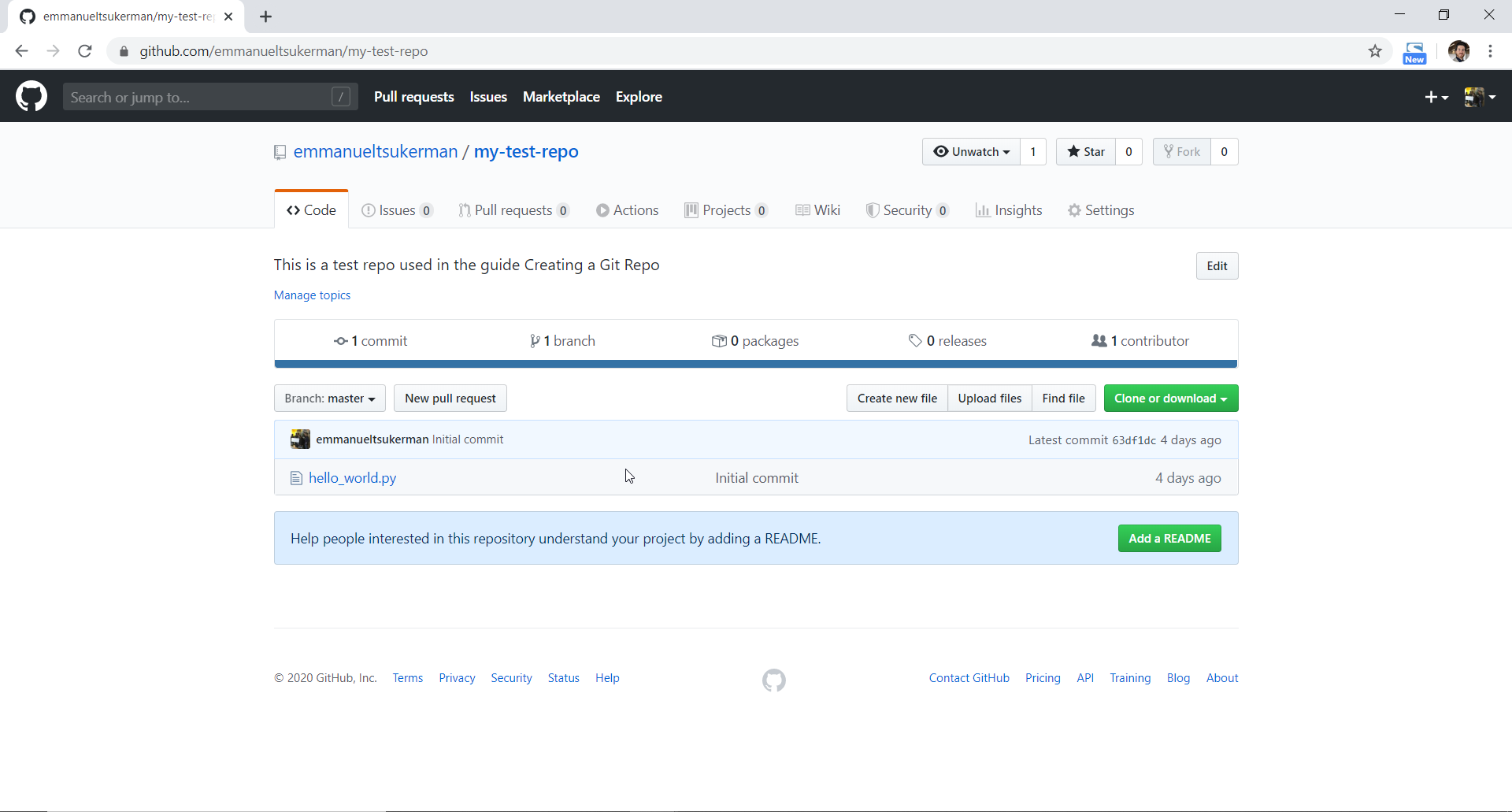This screenshot has height=812, width=1512.
Task: Open 0 releases link
Action: click(x=947, y=341)
